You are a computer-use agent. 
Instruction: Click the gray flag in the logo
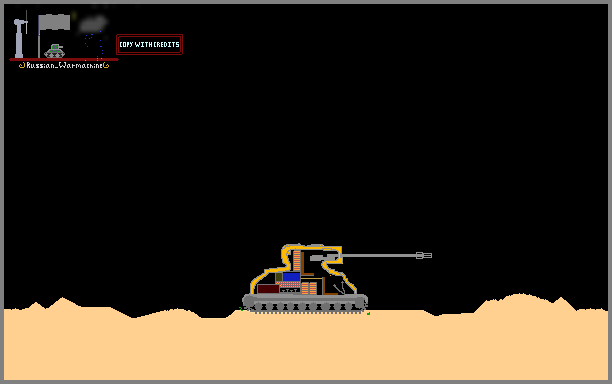point(55,22)
